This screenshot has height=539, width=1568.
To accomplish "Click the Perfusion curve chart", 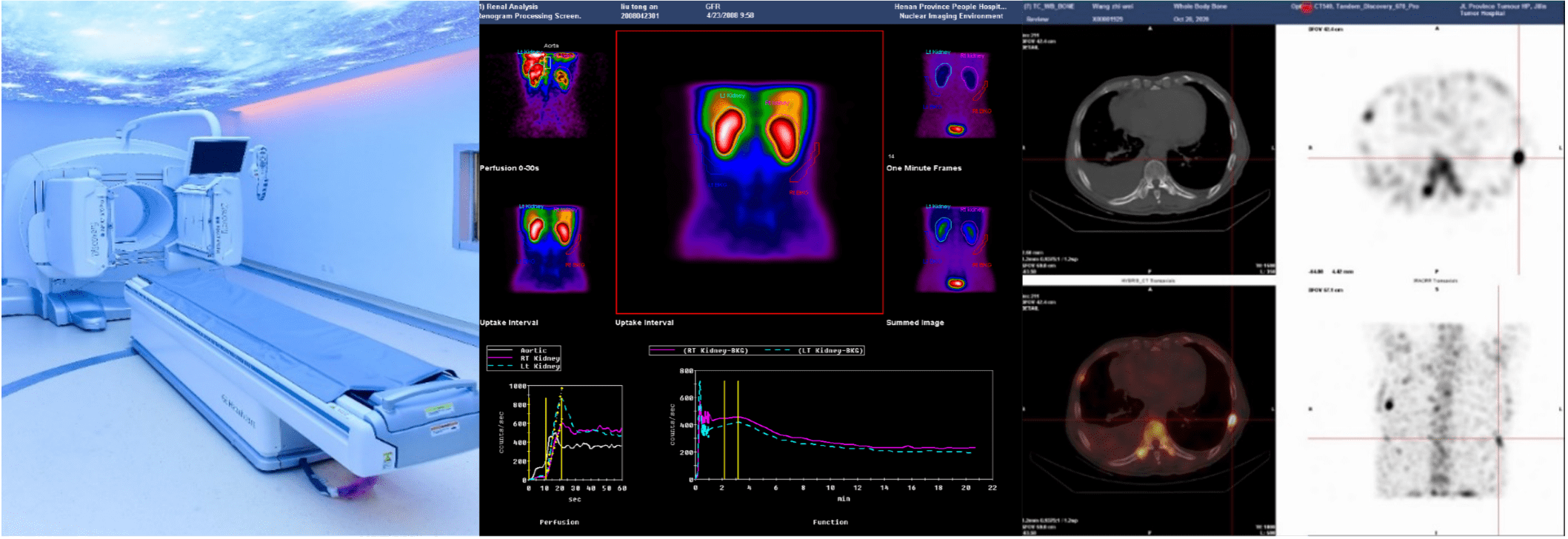I will click(x=575, y=433).
